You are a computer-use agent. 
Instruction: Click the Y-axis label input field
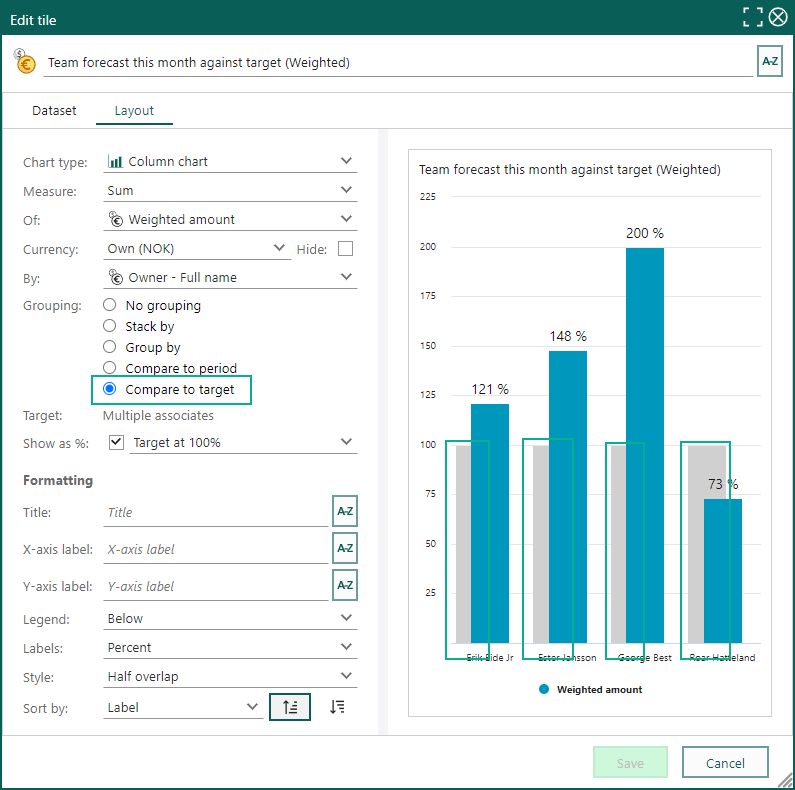click(x=216, y=586)
